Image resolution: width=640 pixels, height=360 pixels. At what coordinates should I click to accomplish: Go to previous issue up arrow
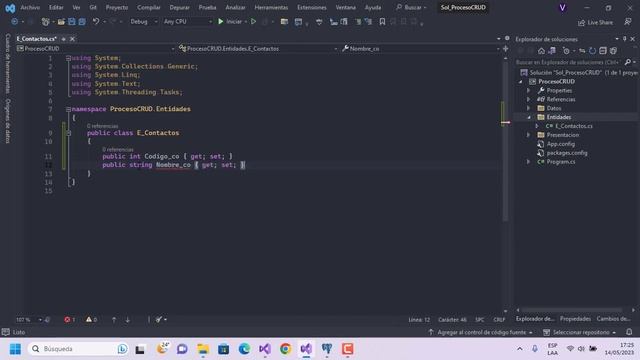coord(114,320)
